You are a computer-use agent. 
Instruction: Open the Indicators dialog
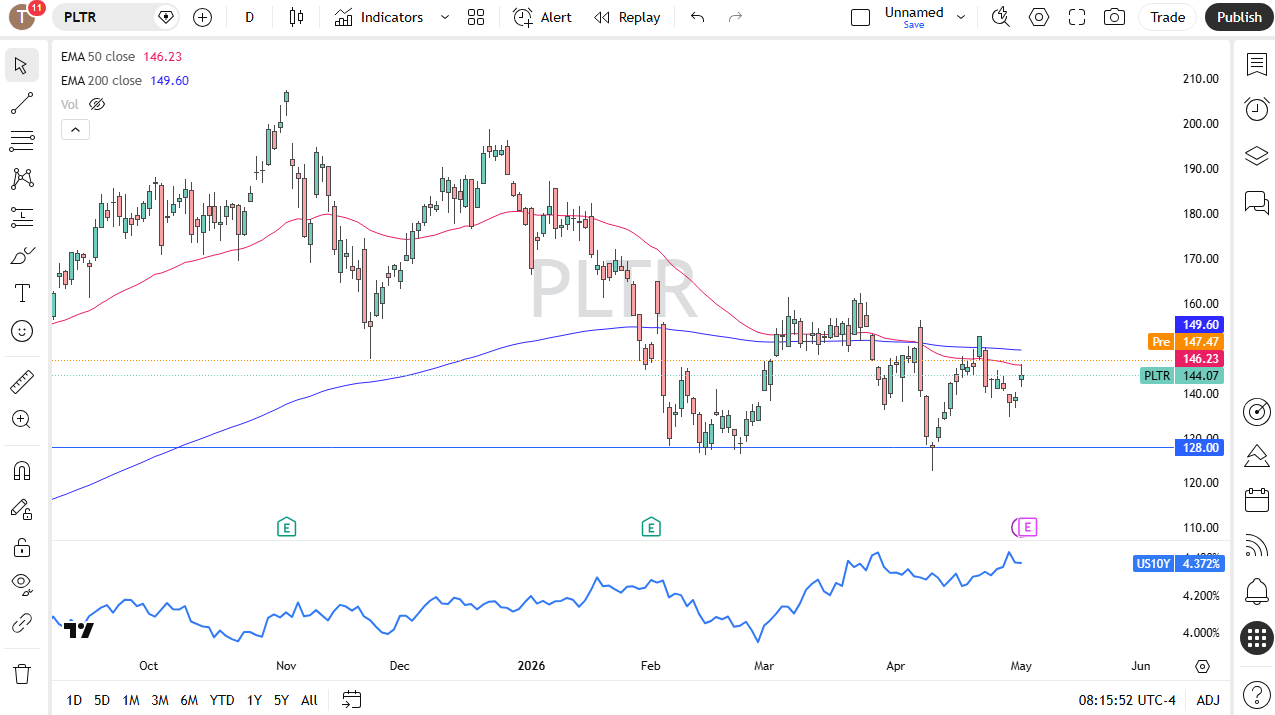379,17
